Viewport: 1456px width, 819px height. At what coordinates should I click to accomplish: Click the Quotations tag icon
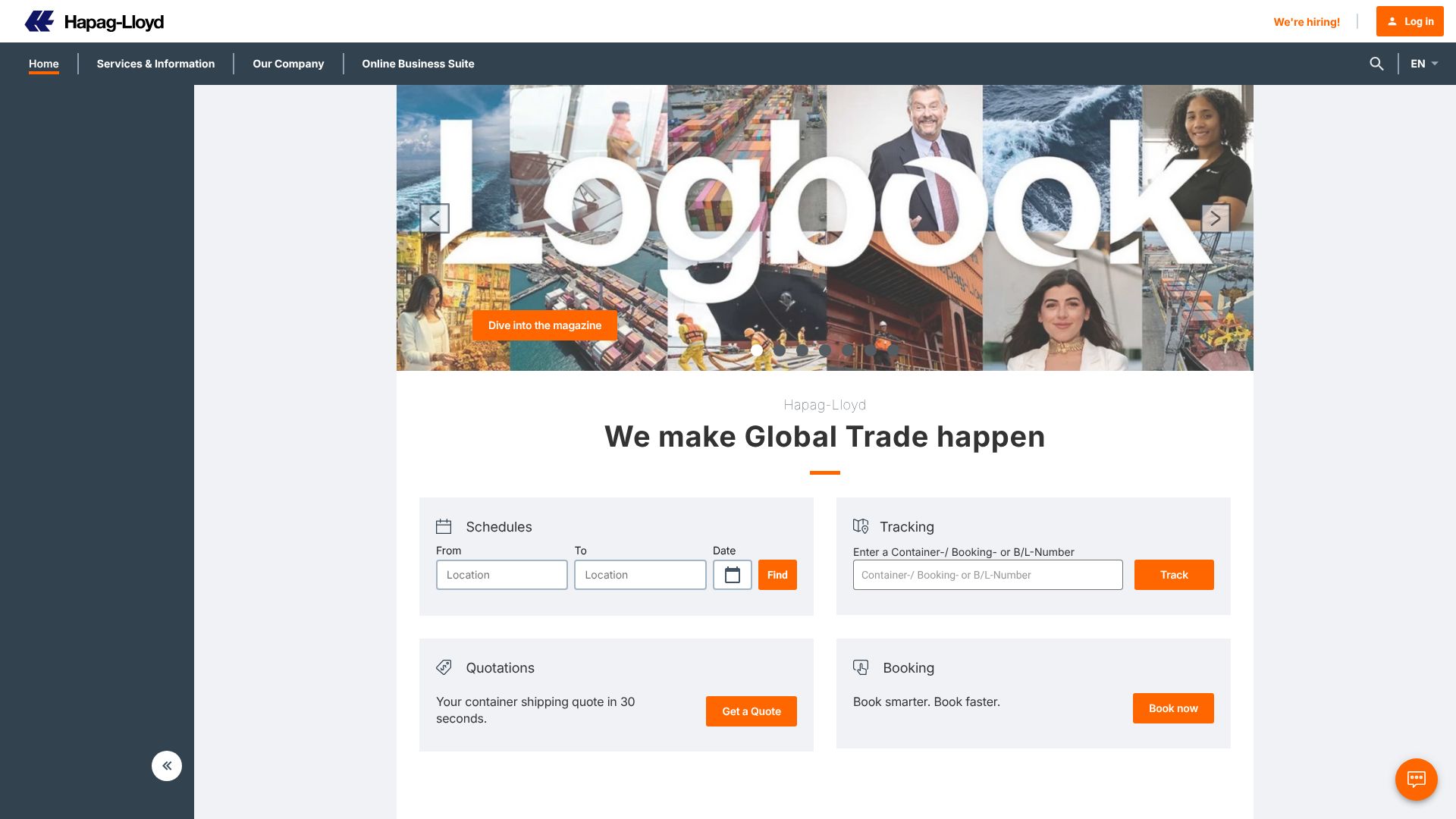coord(444,667)
